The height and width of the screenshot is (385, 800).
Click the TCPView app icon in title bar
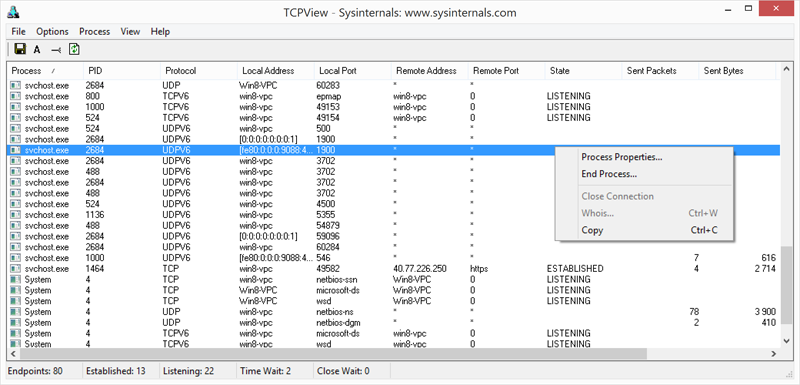coord(15,11)
